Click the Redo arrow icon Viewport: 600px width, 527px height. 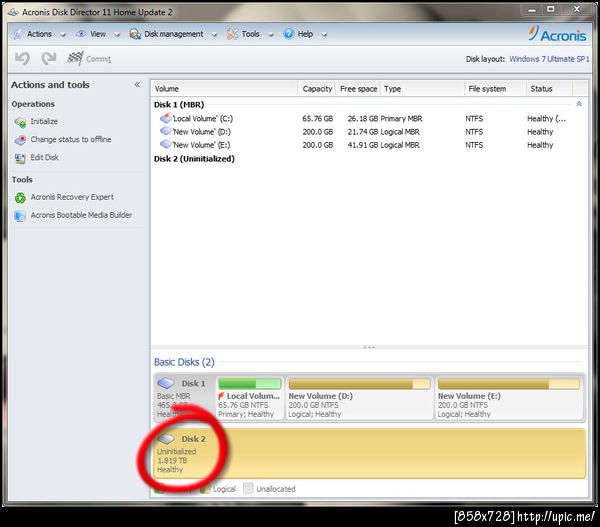coord(49,59)
